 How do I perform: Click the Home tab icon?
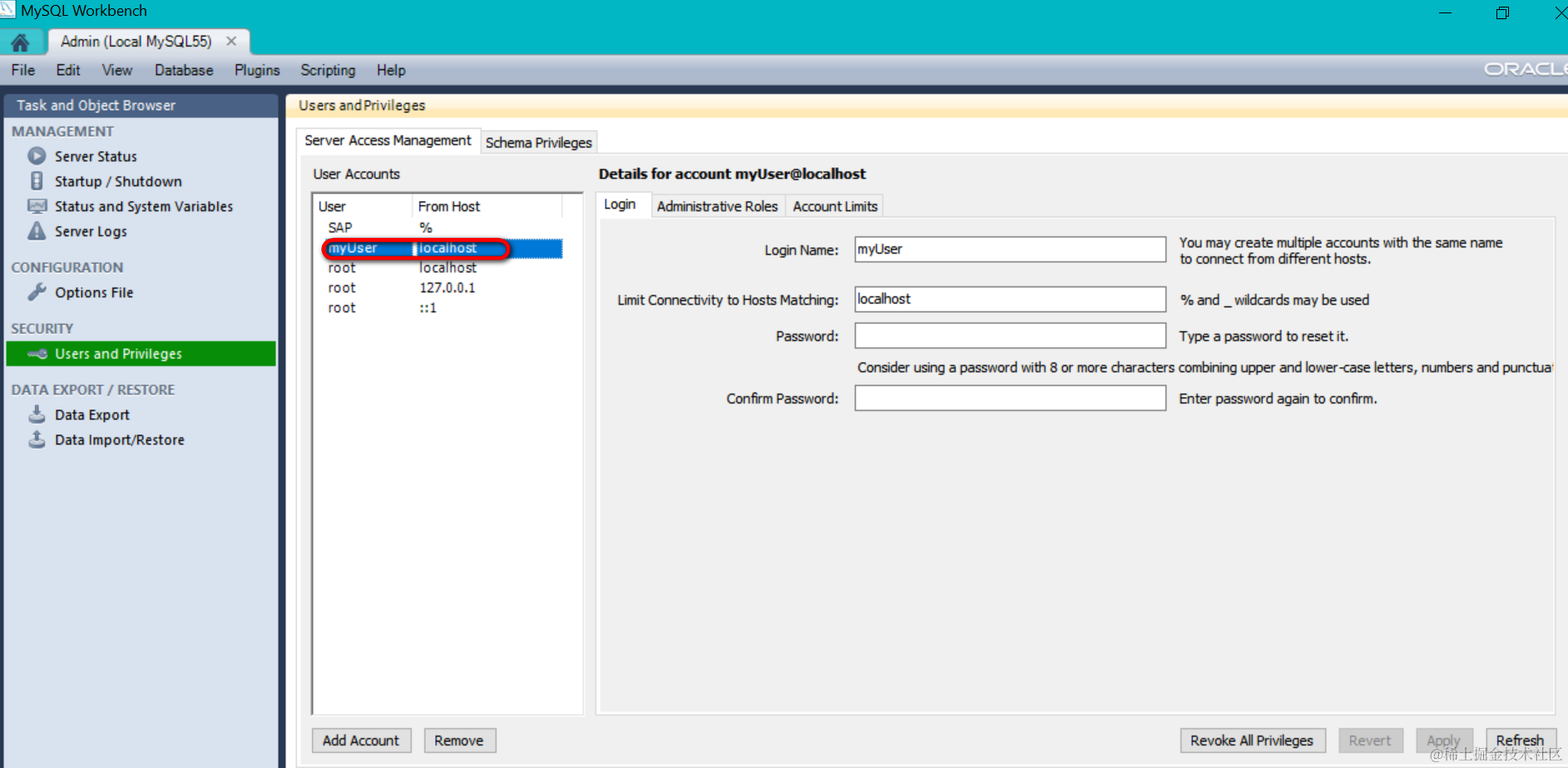pyautogui.click(x=20, y=42)
